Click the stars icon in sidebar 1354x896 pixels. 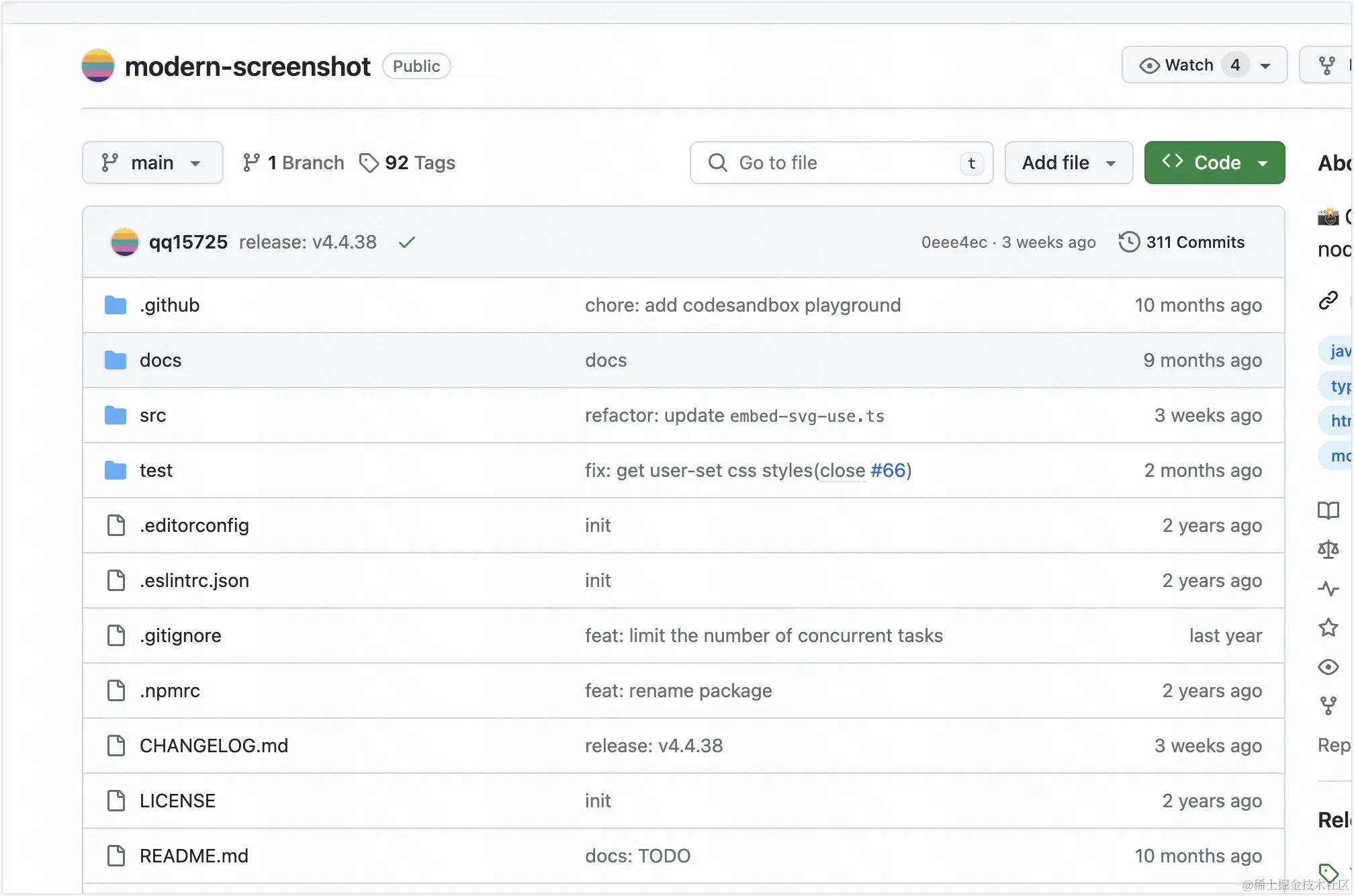1328,628
